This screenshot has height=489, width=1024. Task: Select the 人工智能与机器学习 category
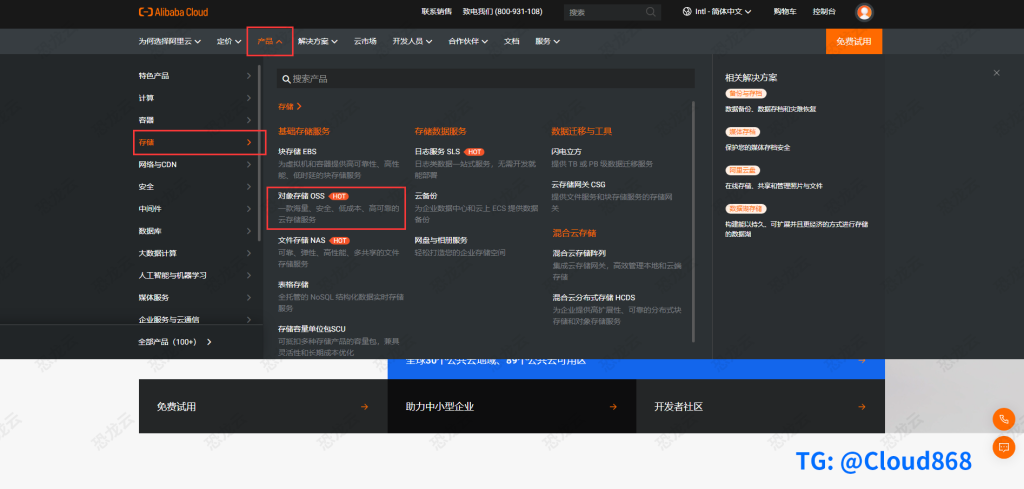pos(195,276)
